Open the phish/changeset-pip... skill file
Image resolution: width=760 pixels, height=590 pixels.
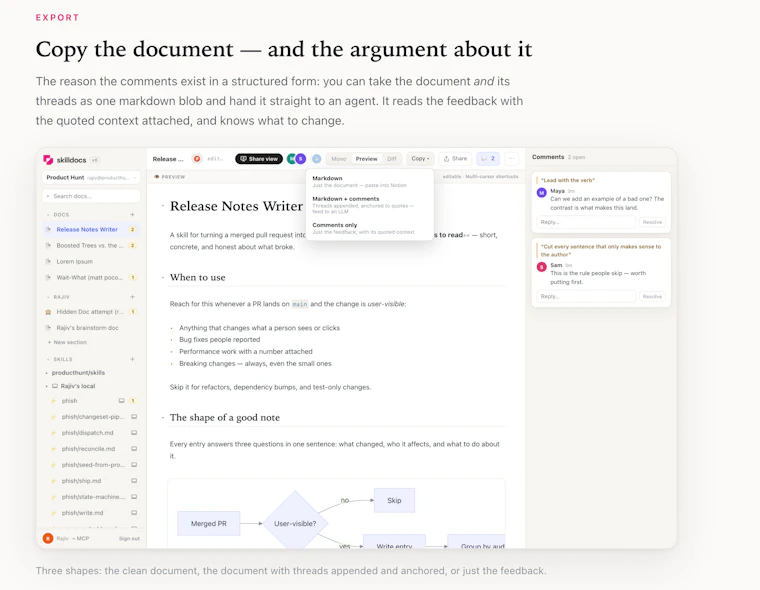pos(93,417)
